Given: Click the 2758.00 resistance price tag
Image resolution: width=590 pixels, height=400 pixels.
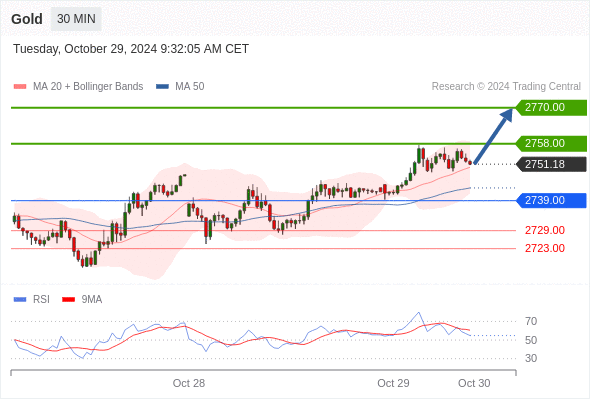Looking at the screenshot, I should [551, 143].
